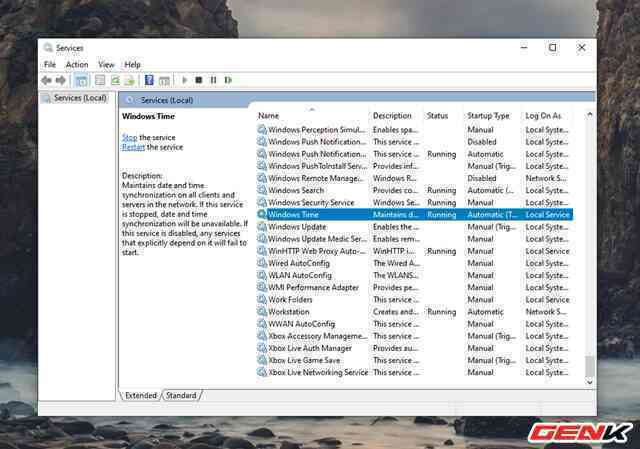Click gear icon beside Workstation
The image size is (640, 449).
[262, 311]
